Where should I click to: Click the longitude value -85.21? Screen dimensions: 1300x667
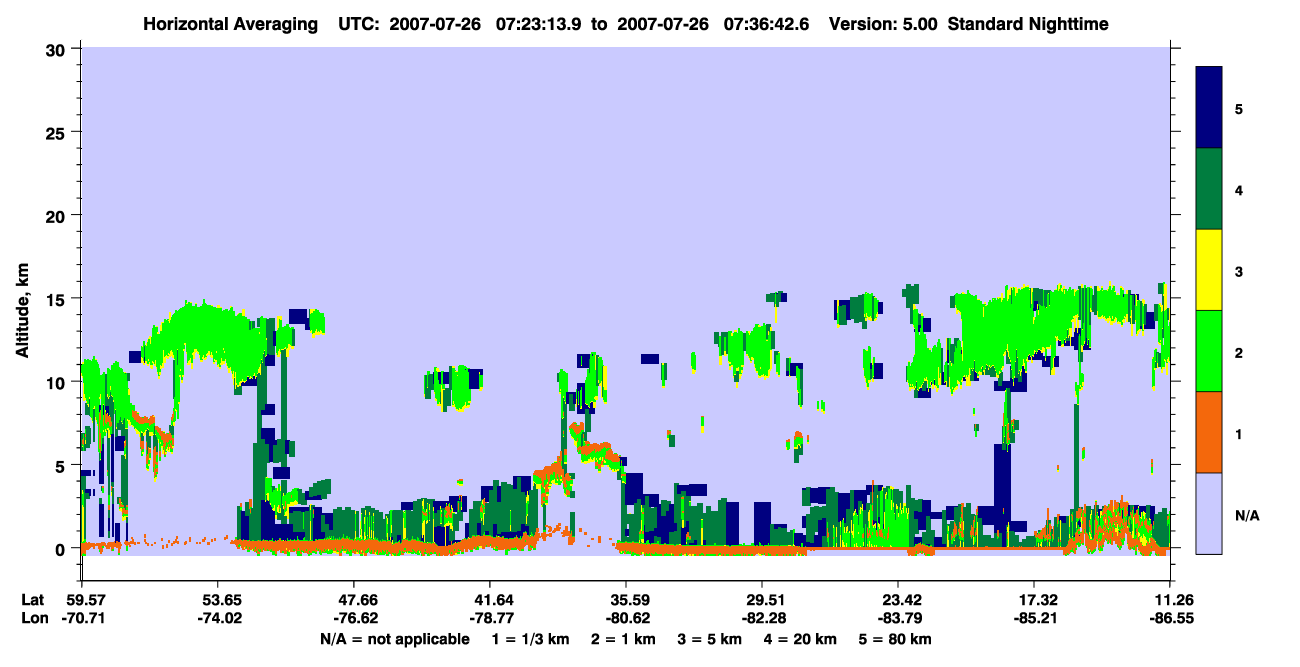[1034, 618]
